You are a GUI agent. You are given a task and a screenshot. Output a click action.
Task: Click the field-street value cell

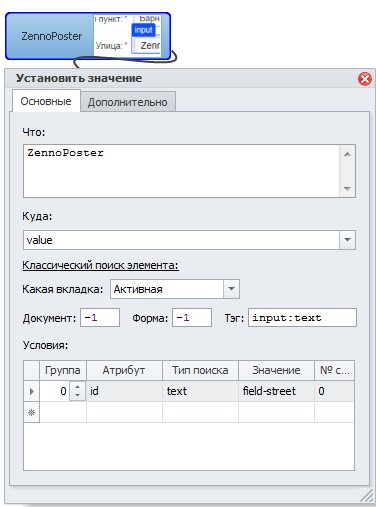(x=276, y=391)
